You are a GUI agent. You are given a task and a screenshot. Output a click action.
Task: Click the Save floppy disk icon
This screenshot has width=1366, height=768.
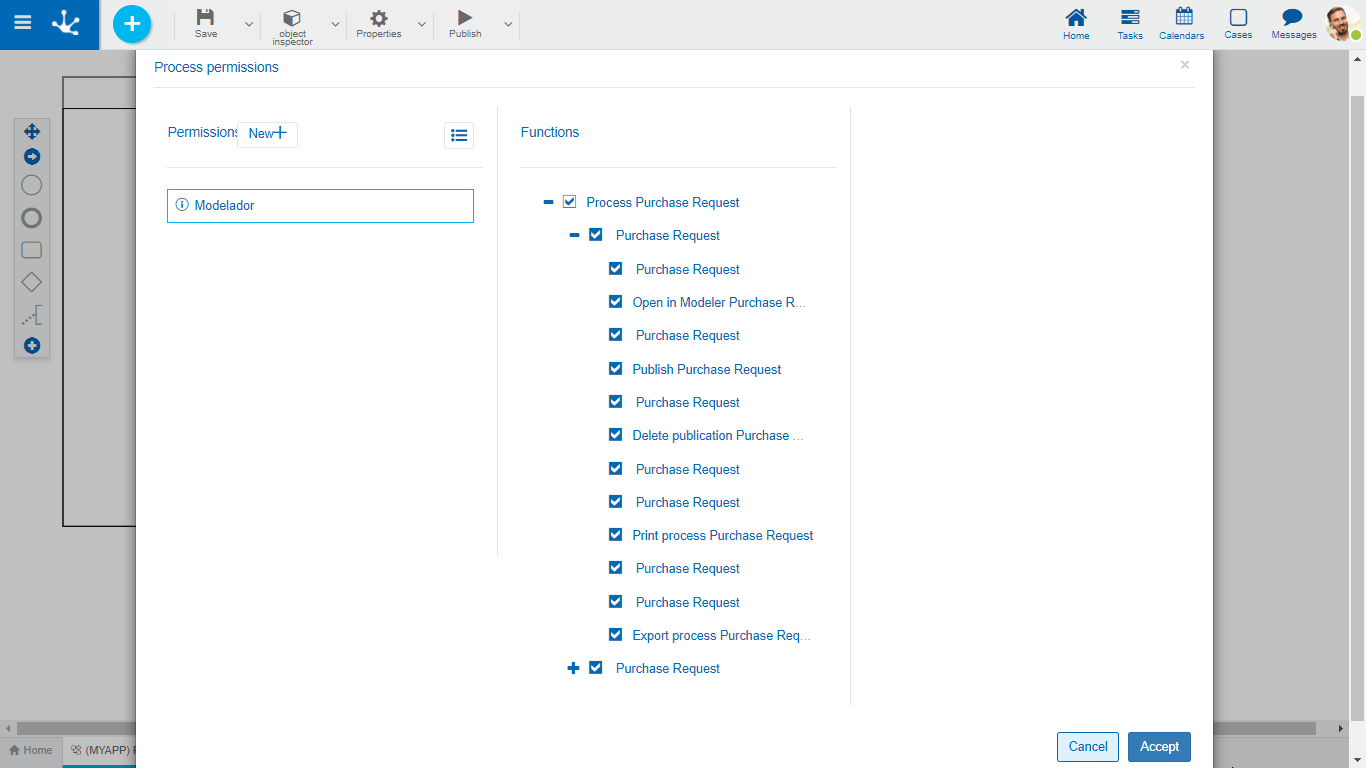[206, 17]
